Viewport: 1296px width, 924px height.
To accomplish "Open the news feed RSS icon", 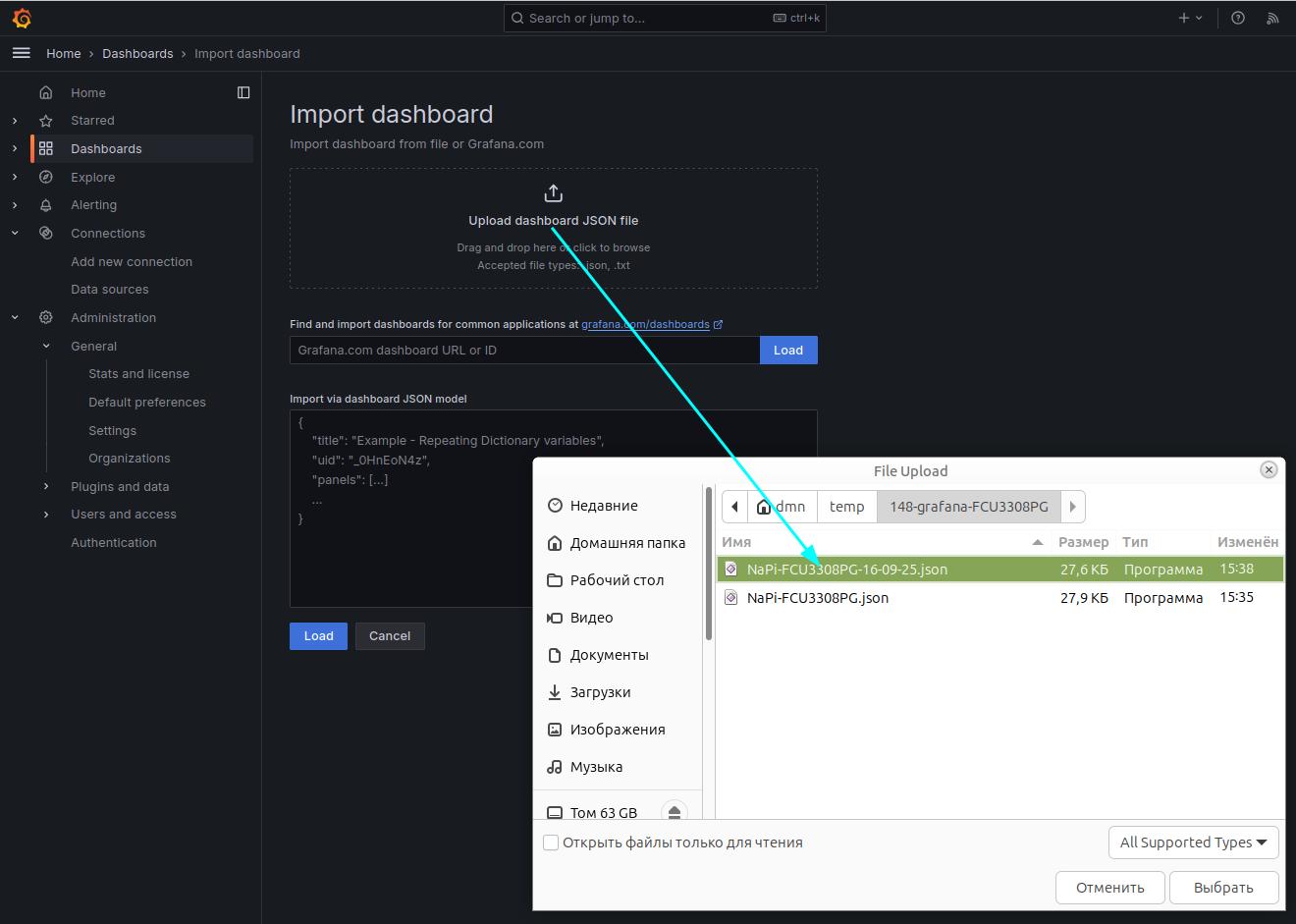I will click(1272, 18).
